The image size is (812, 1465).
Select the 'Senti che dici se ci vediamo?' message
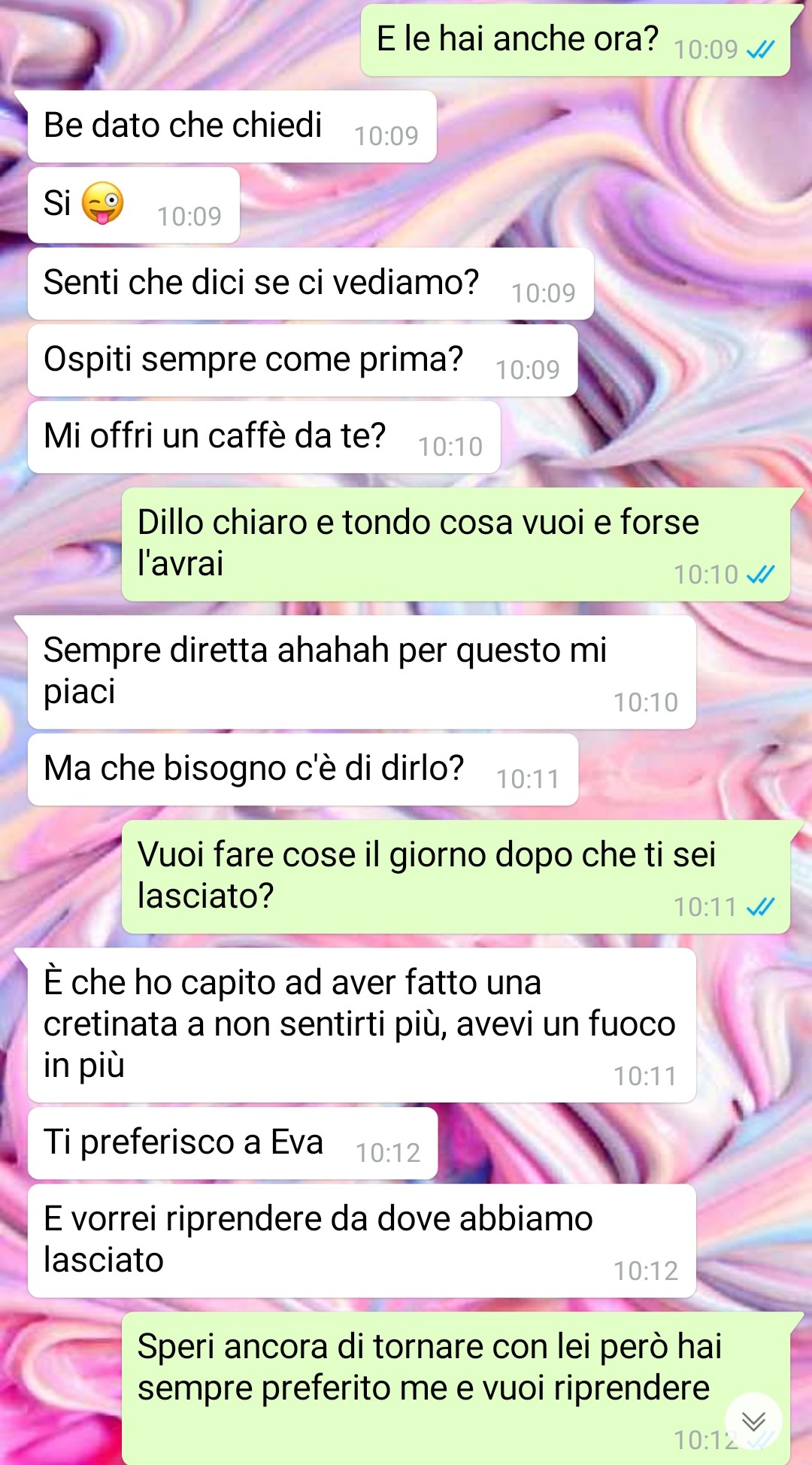311,284
